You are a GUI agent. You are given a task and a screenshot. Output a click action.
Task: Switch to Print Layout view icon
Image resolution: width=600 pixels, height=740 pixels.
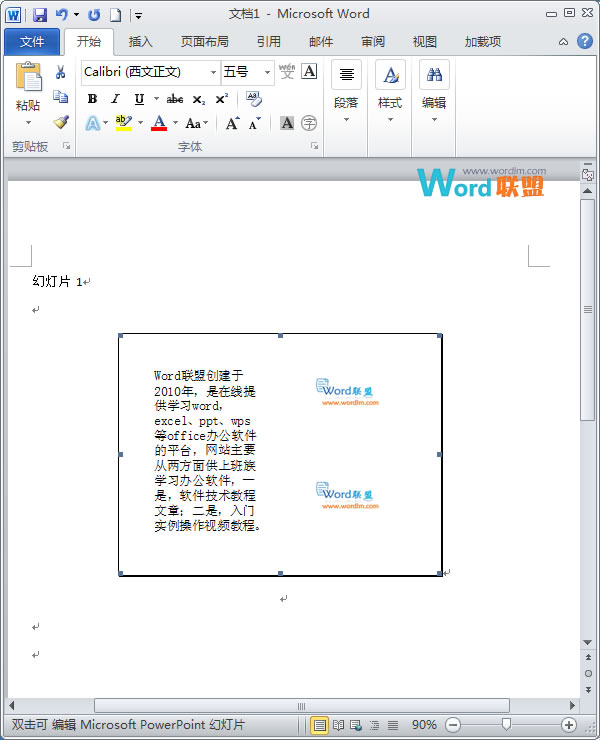click(x=320, y=724)
